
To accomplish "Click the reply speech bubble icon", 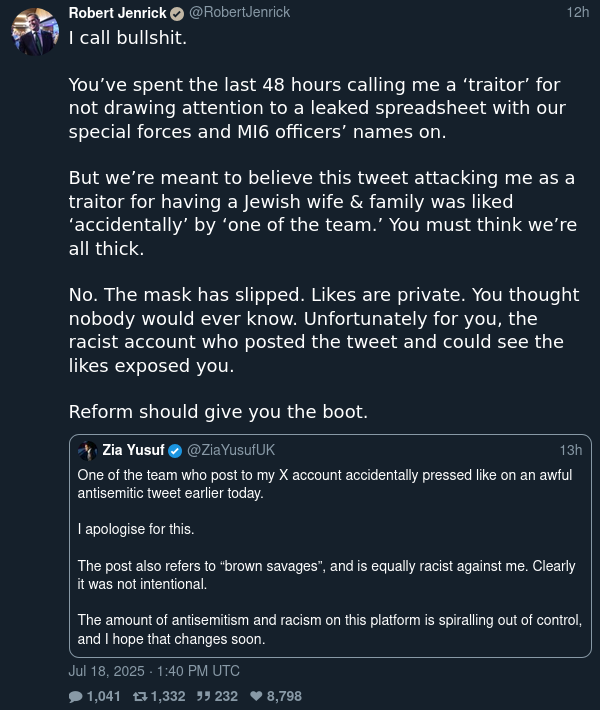I will 76,696.
